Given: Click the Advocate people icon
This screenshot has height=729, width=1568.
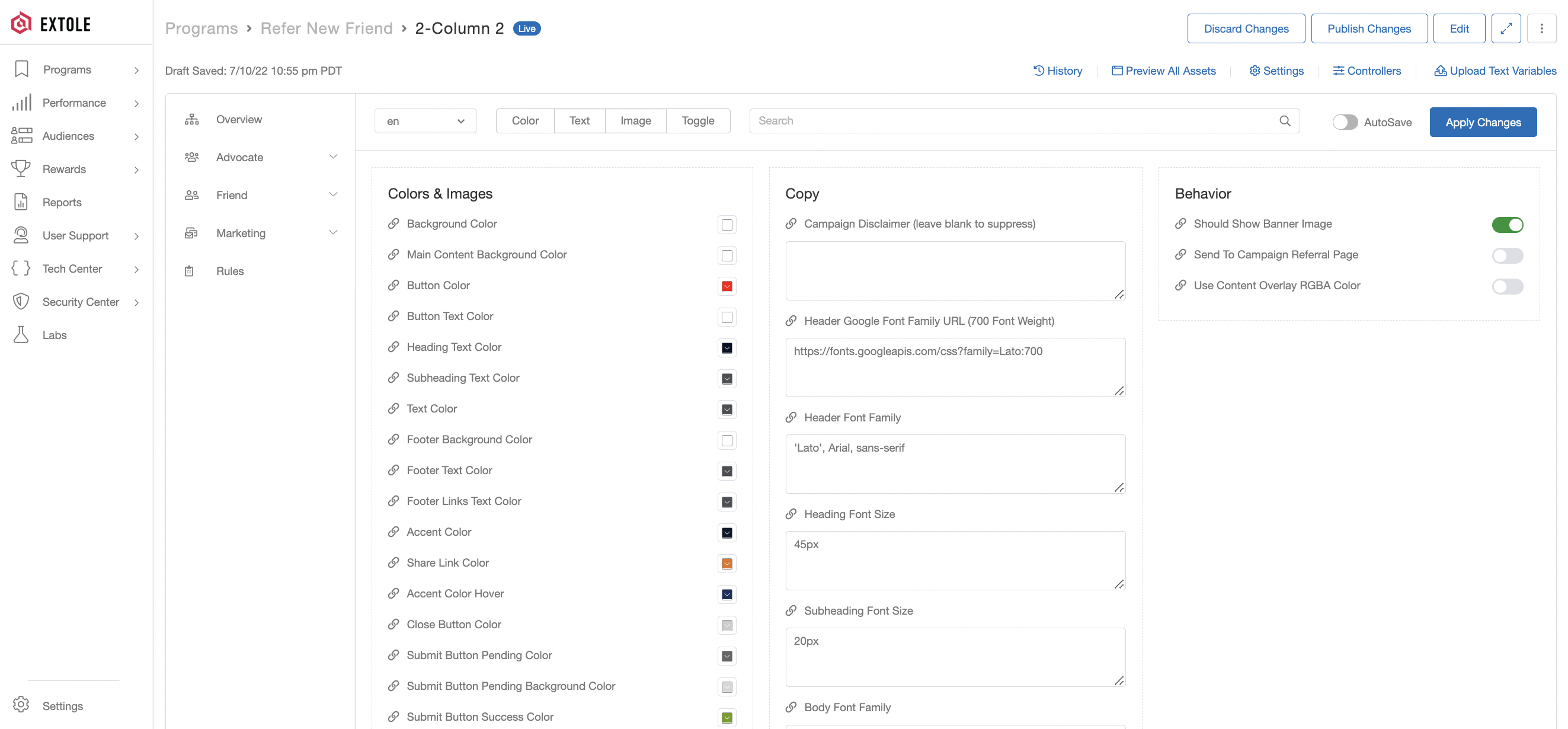Looking at the screenshot, I should point(192,157).
